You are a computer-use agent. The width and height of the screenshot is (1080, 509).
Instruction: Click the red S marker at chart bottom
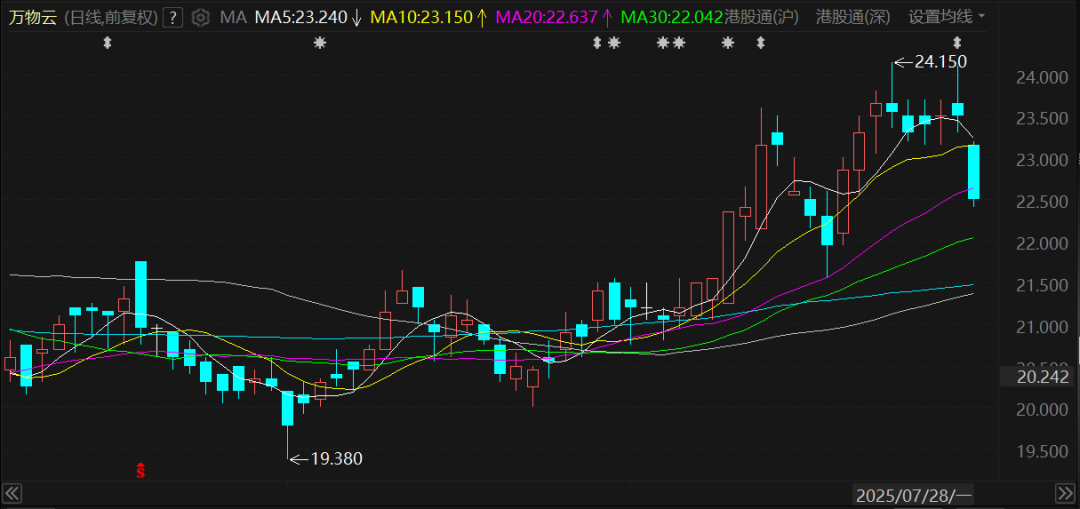pyautogui.click(x=141, y=472)
